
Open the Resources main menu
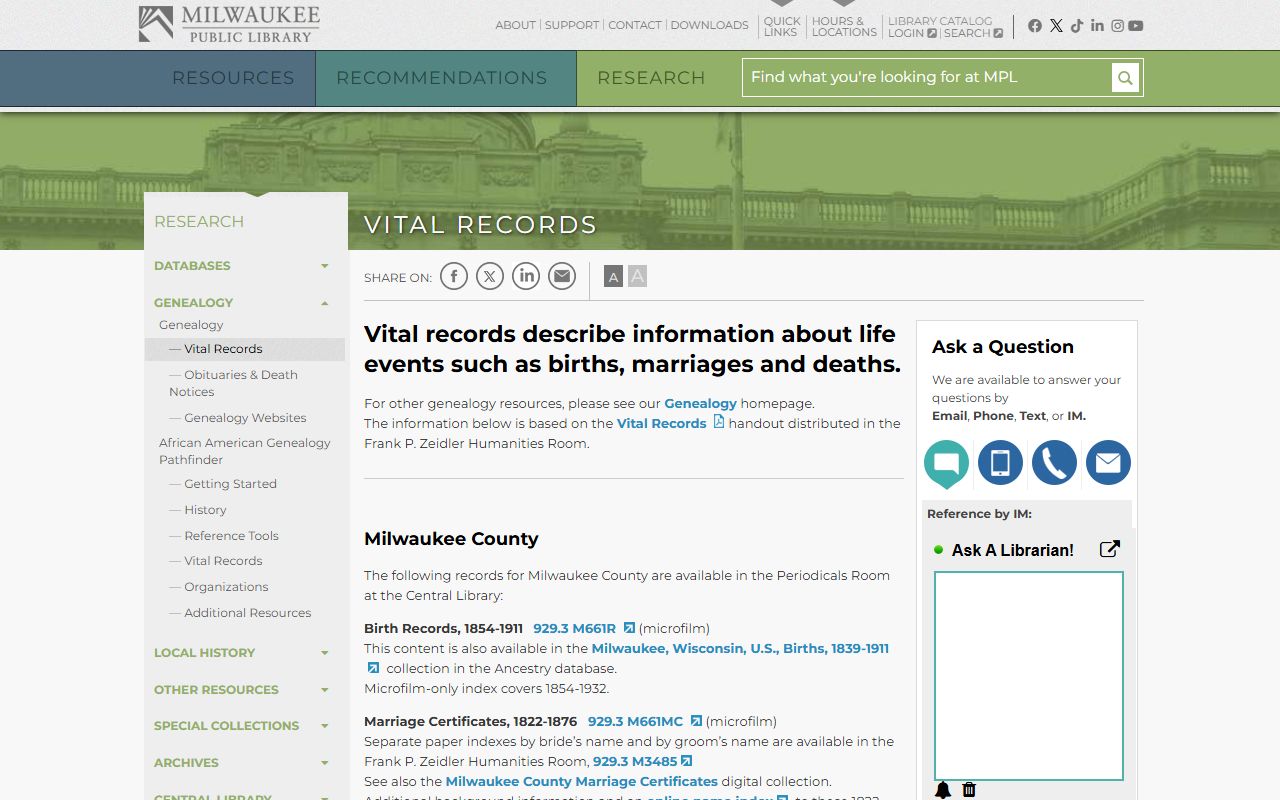point(233,78)
